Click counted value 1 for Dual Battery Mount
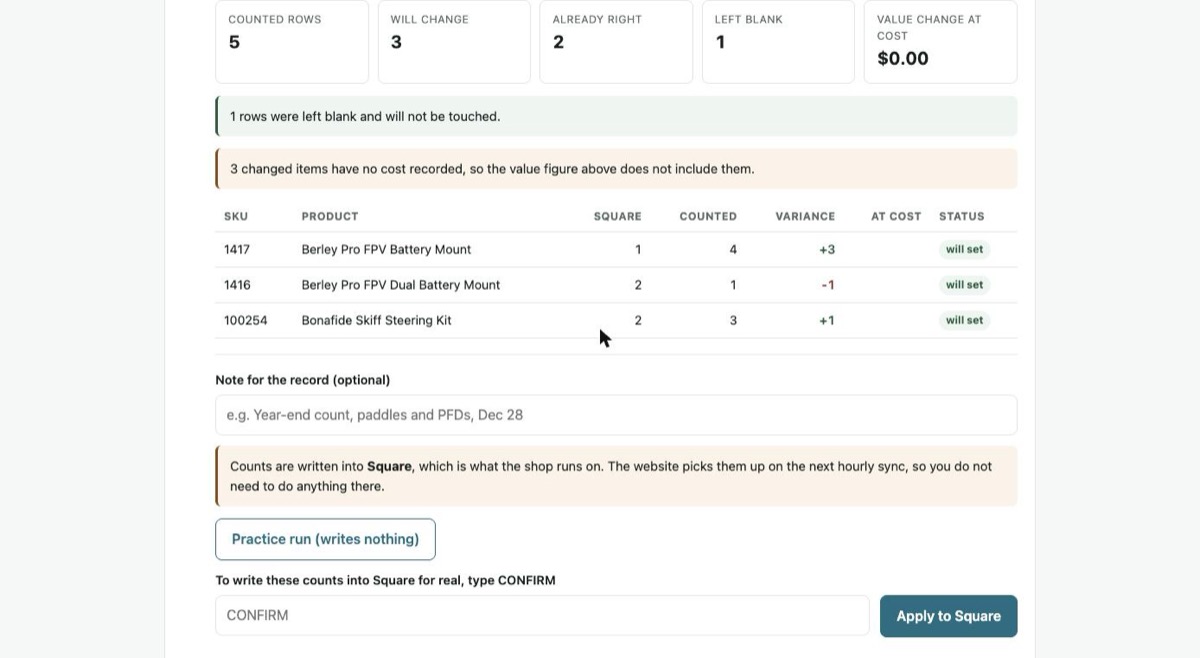 point(733,285)
